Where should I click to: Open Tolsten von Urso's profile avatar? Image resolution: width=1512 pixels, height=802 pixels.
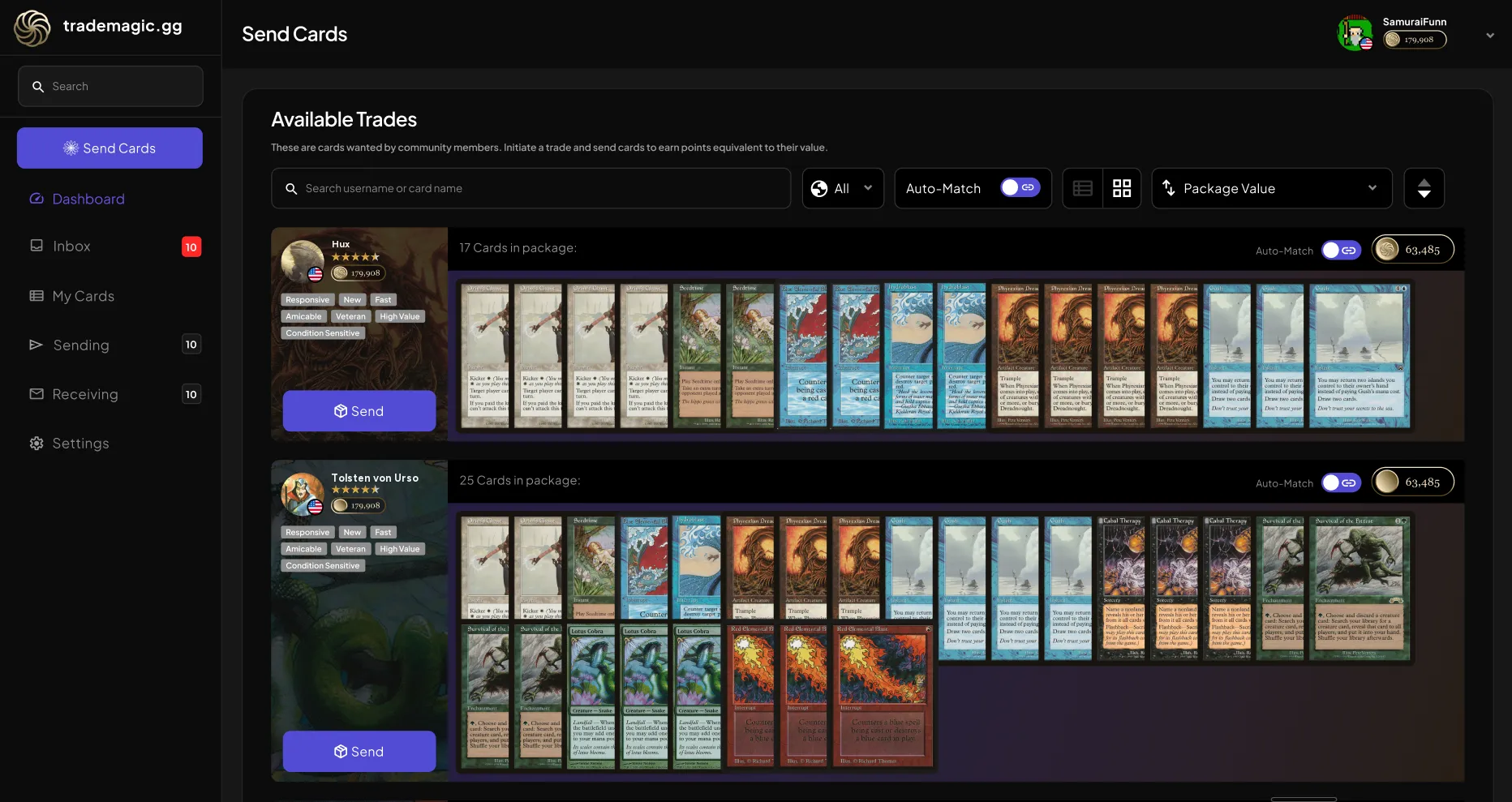tap(303, 494)
